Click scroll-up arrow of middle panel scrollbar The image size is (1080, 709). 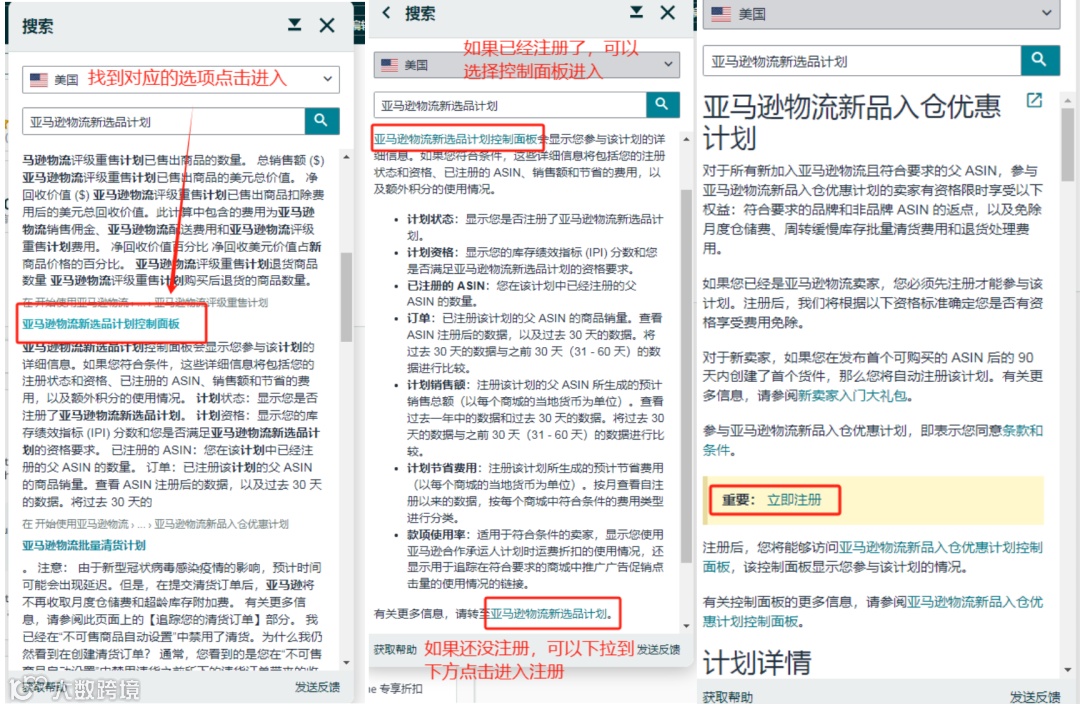tap(686, 139)
